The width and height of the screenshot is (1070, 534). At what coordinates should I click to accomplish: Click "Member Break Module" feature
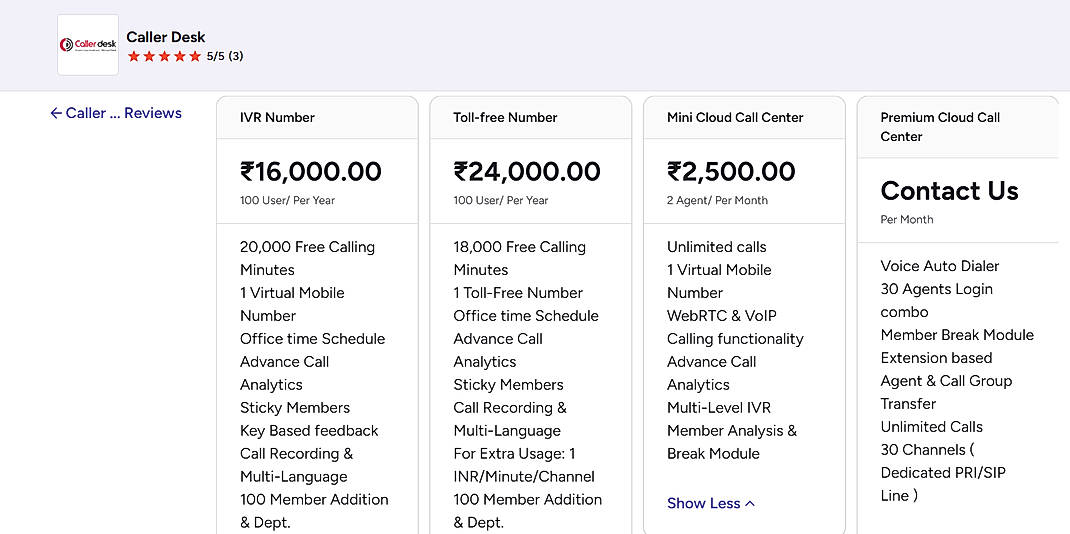pos(957,335)
